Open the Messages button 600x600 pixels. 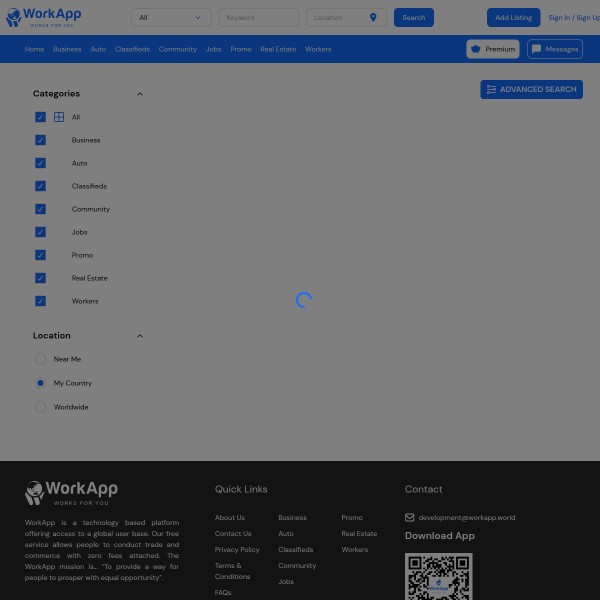click(555, 49)
